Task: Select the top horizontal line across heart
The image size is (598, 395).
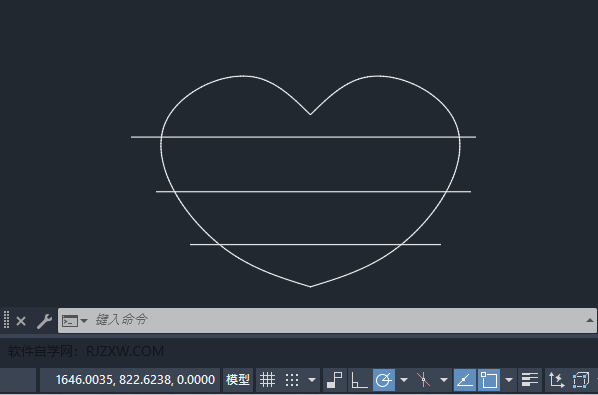Action: 303,137
